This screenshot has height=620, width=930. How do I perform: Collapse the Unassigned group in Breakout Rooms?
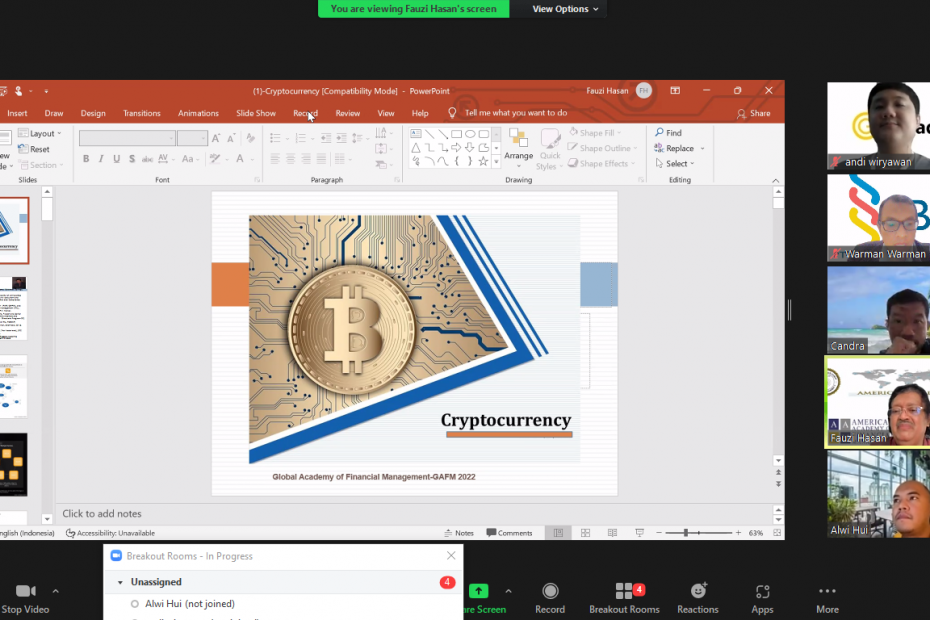[121, 582]
